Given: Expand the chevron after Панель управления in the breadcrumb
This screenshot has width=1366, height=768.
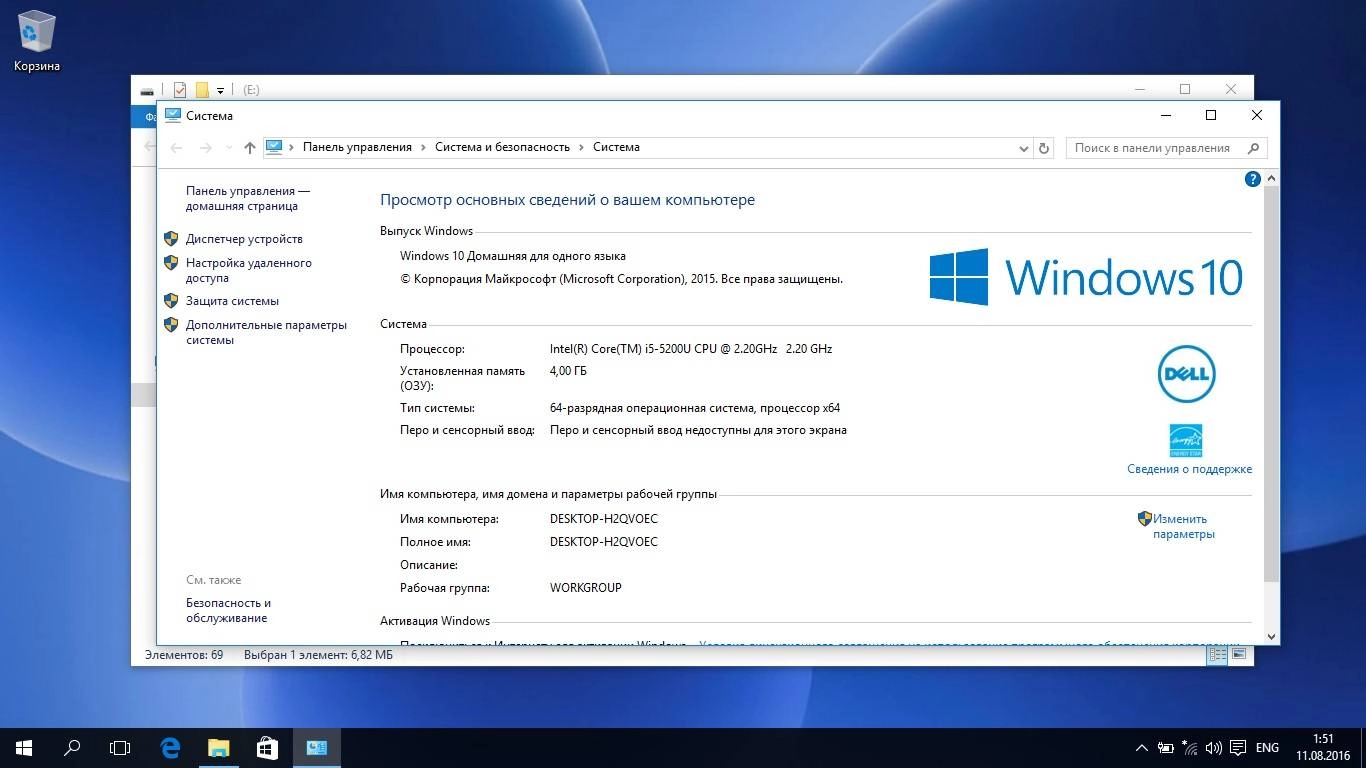Looking at the screenshot, I should 423,147.
